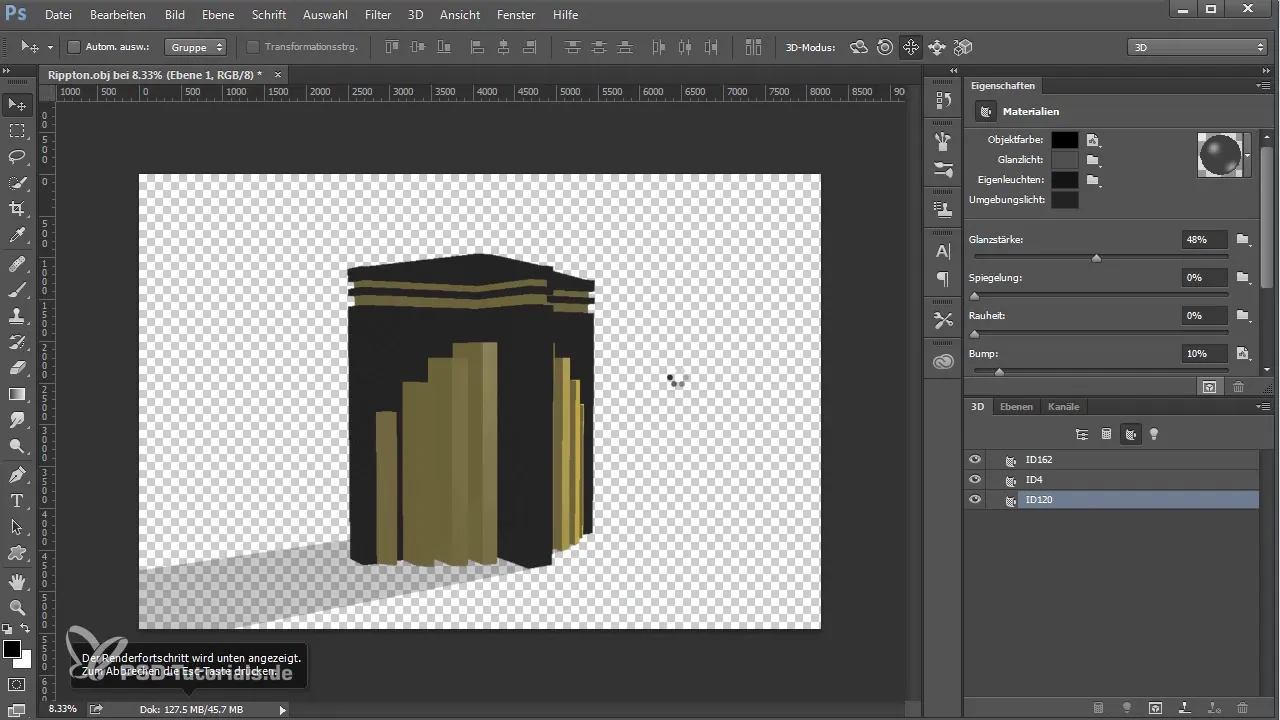This screenshot has width=1280, height=720.
Task: Click the foreground color swatch
Action: point(12,649)
